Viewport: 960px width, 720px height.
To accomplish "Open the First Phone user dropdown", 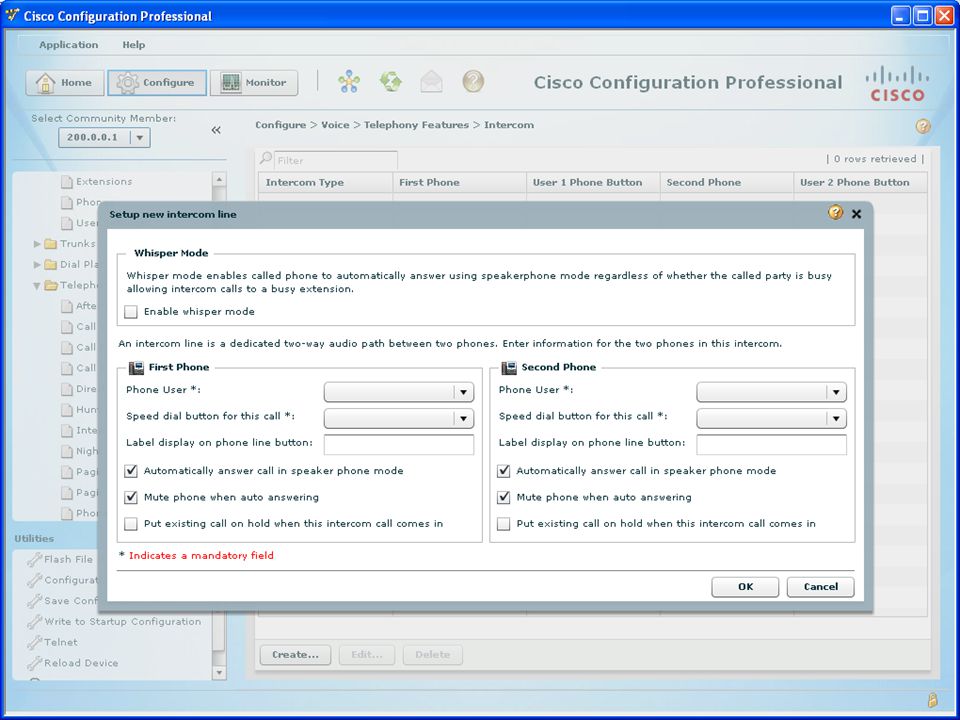I will tap(399, 392).
